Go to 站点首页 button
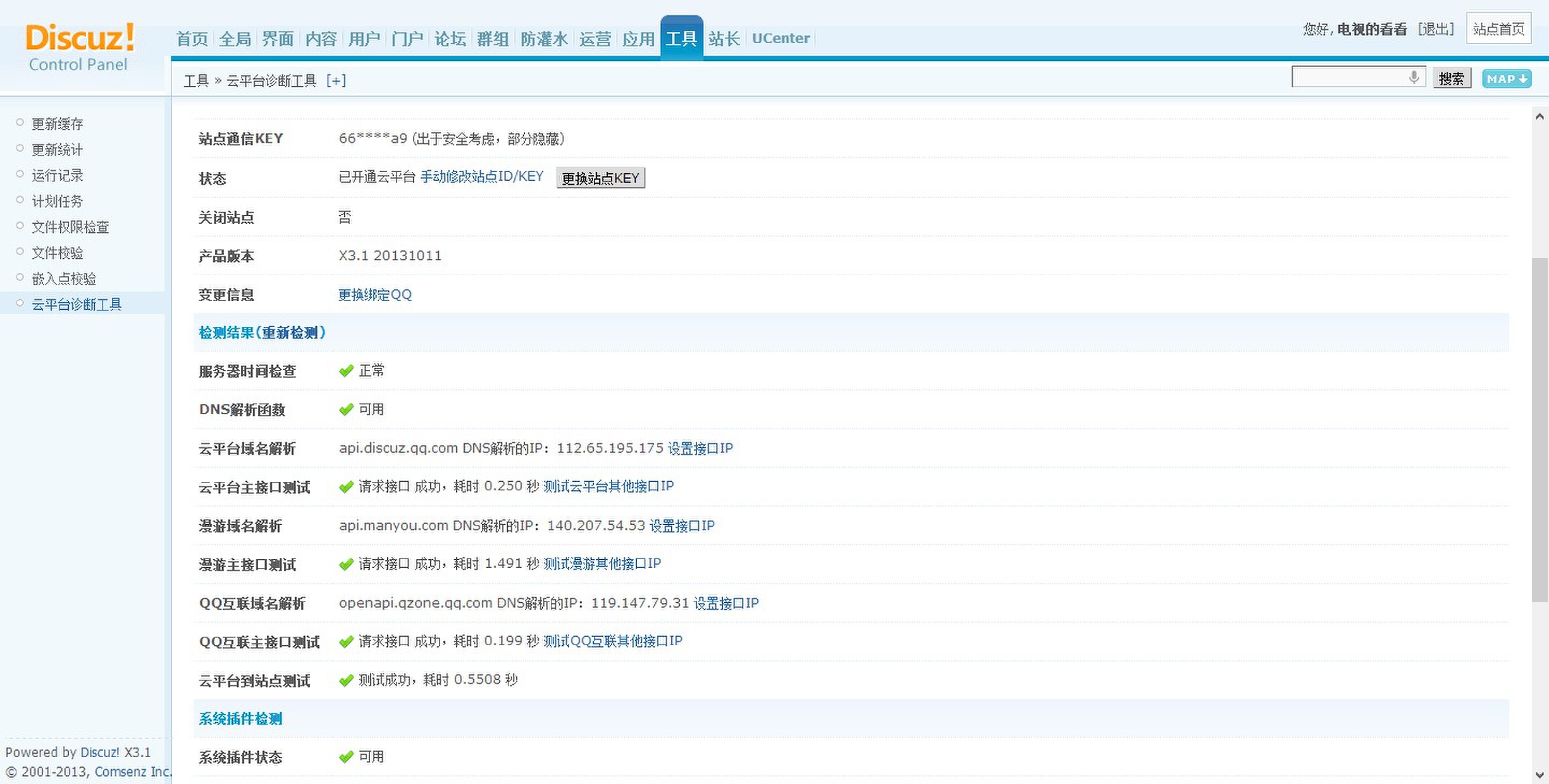 coord(1498,30)
